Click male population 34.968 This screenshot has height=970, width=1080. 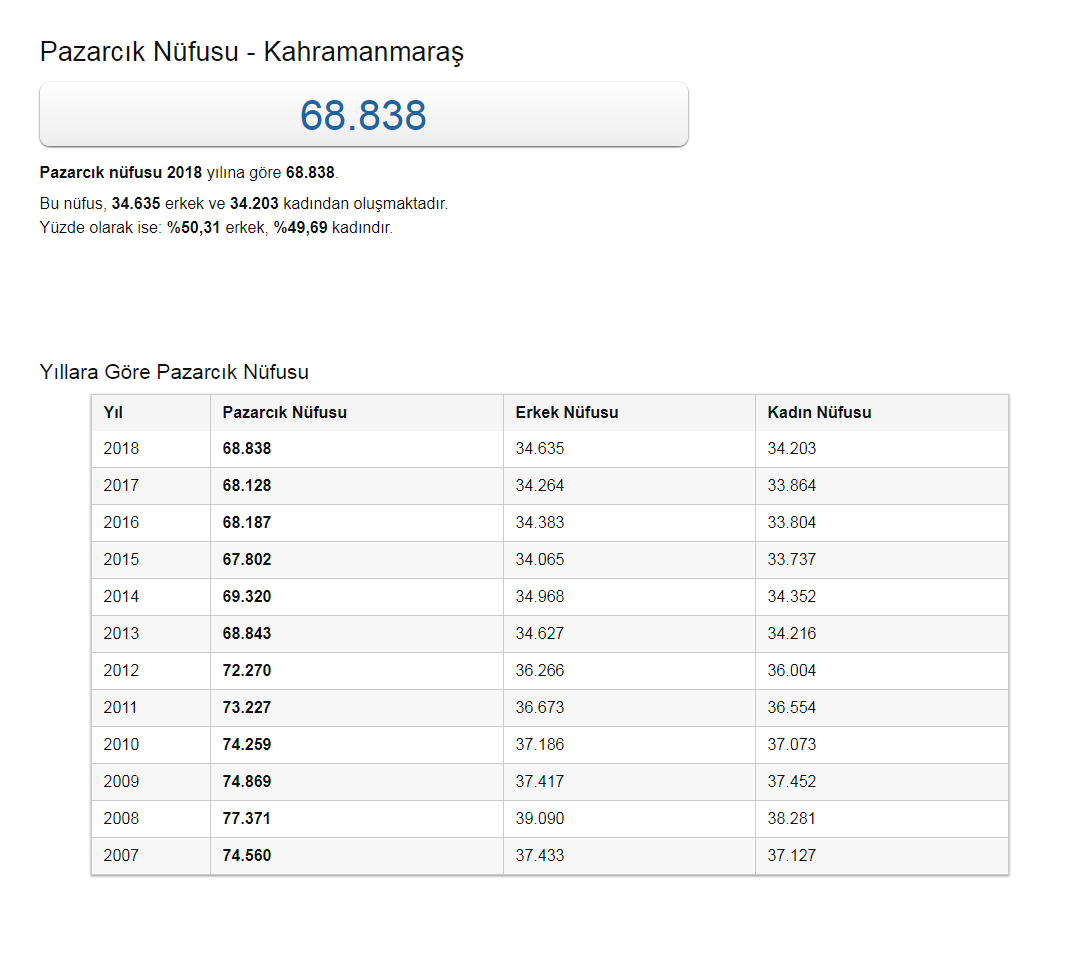click(x=540, y=597)
